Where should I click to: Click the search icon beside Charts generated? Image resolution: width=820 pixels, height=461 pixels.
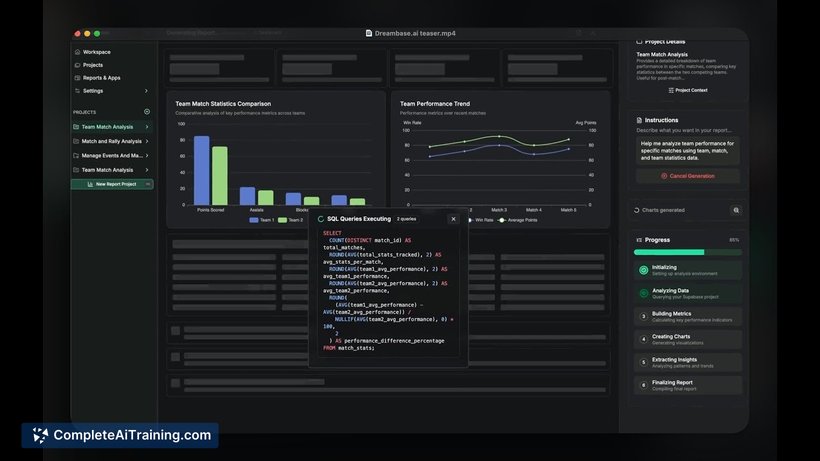click(x=736, y=210)
